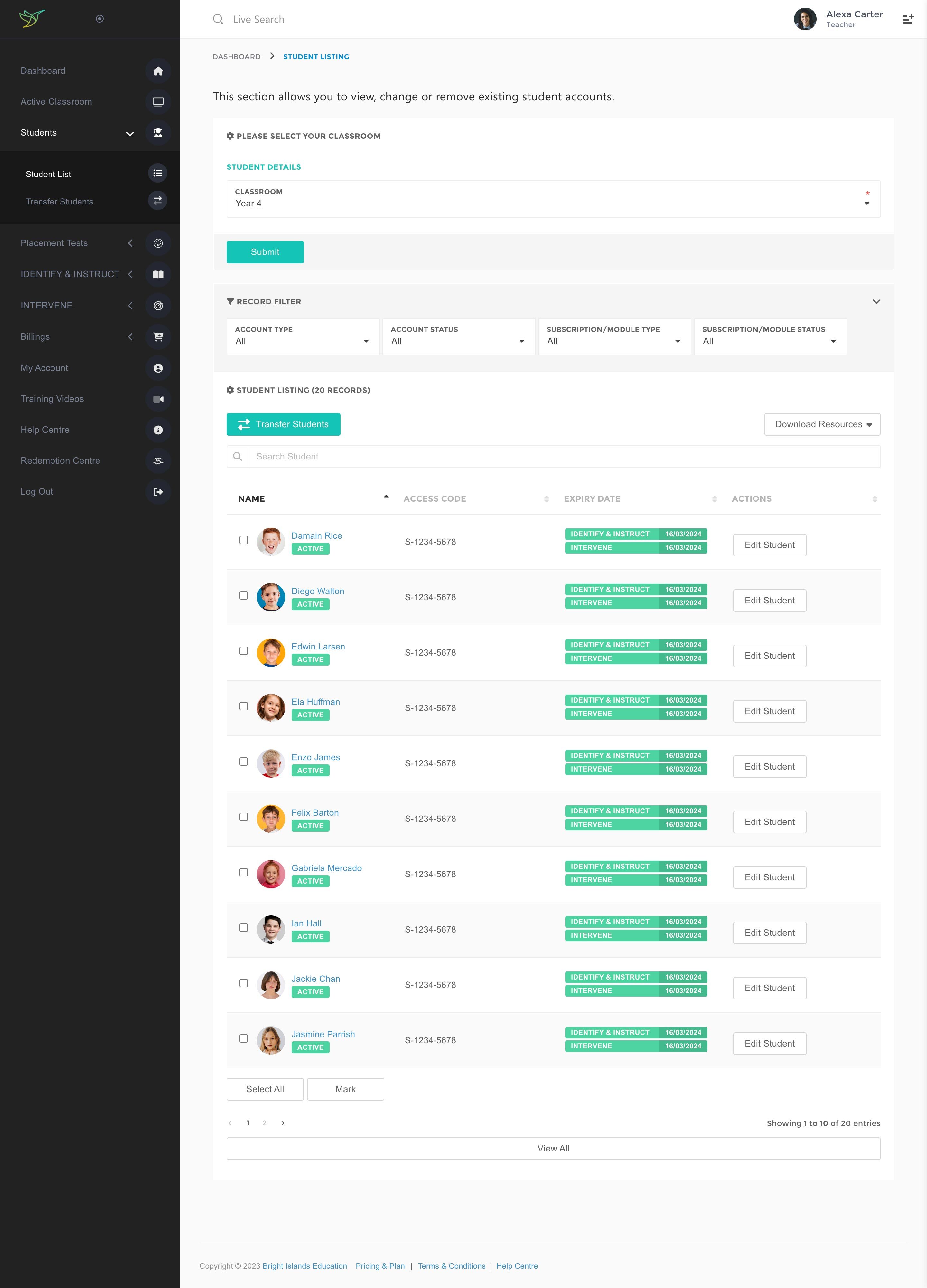Click the Redemption Centre handshake icon
Image resolution: width=927 pixels, height=1288 pixels.
click(158, 460)
